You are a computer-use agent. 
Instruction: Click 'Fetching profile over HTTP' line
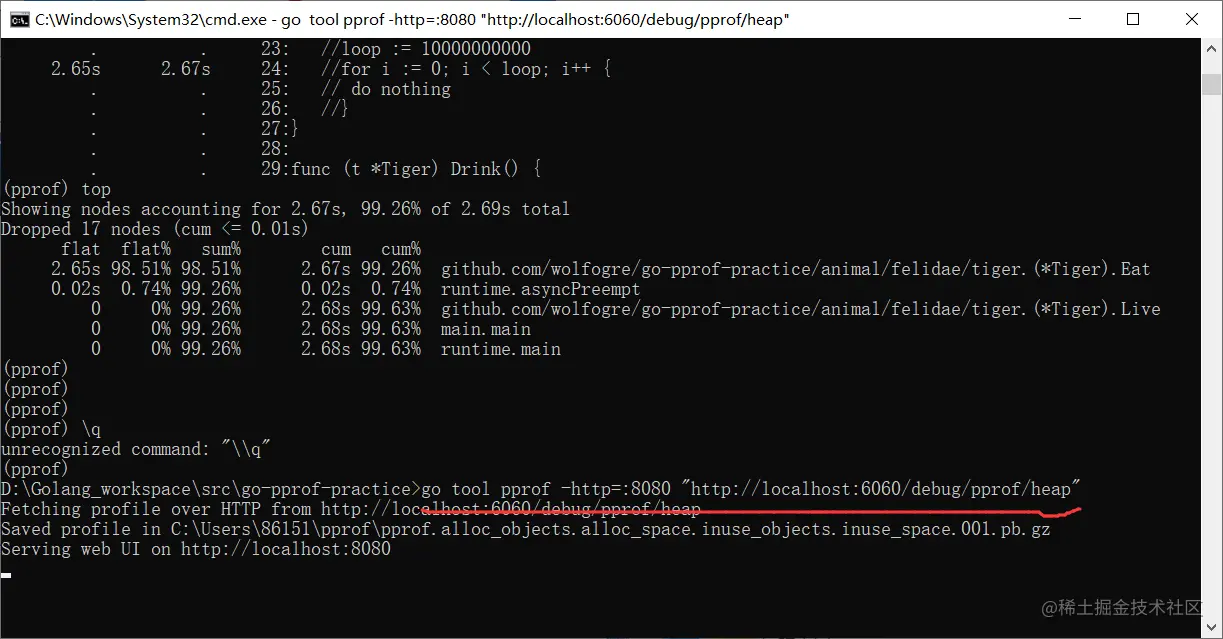click(x=351, y=509)
